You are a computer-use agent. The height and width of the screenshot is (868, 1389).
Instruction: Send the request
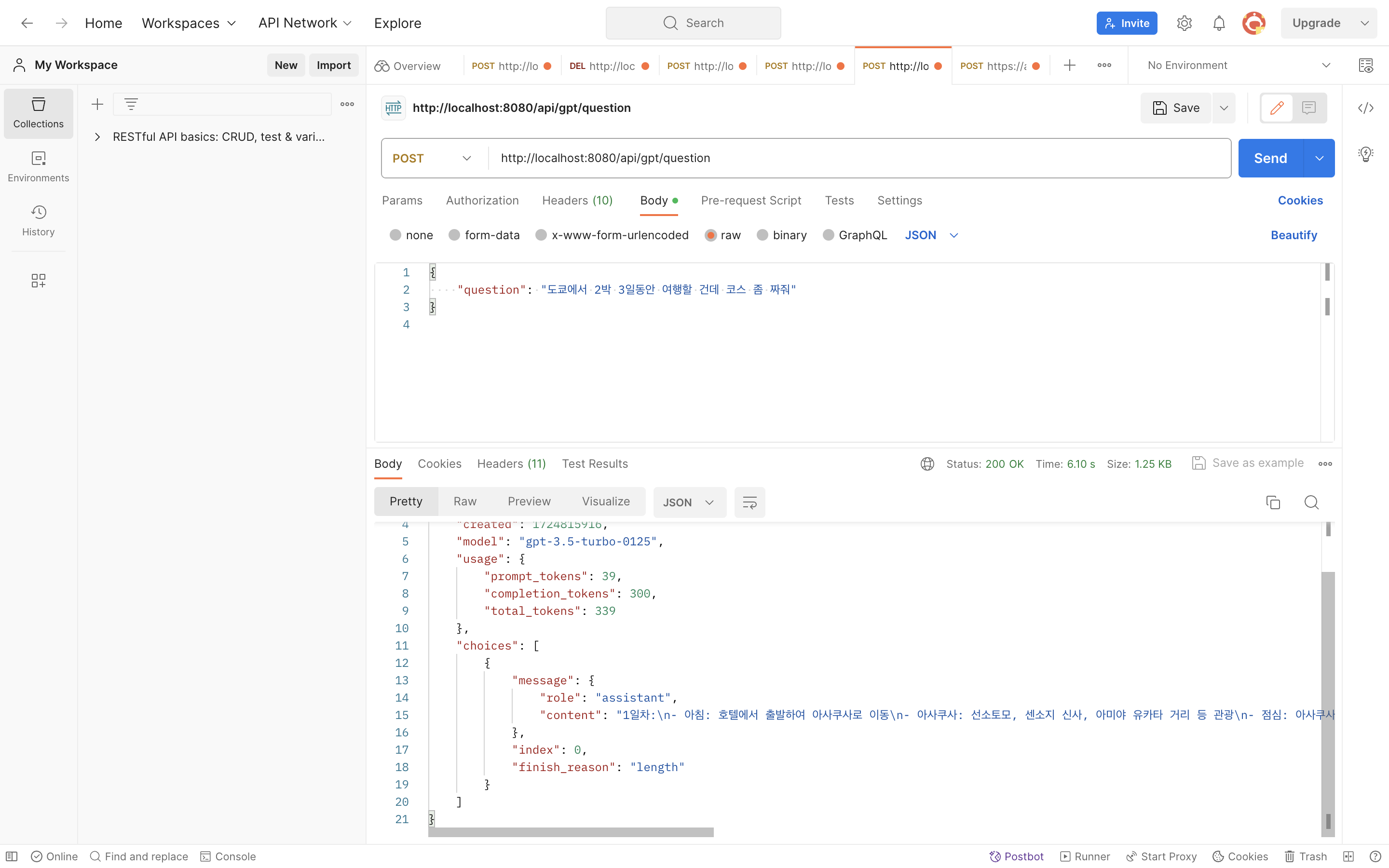[1271, 159]
